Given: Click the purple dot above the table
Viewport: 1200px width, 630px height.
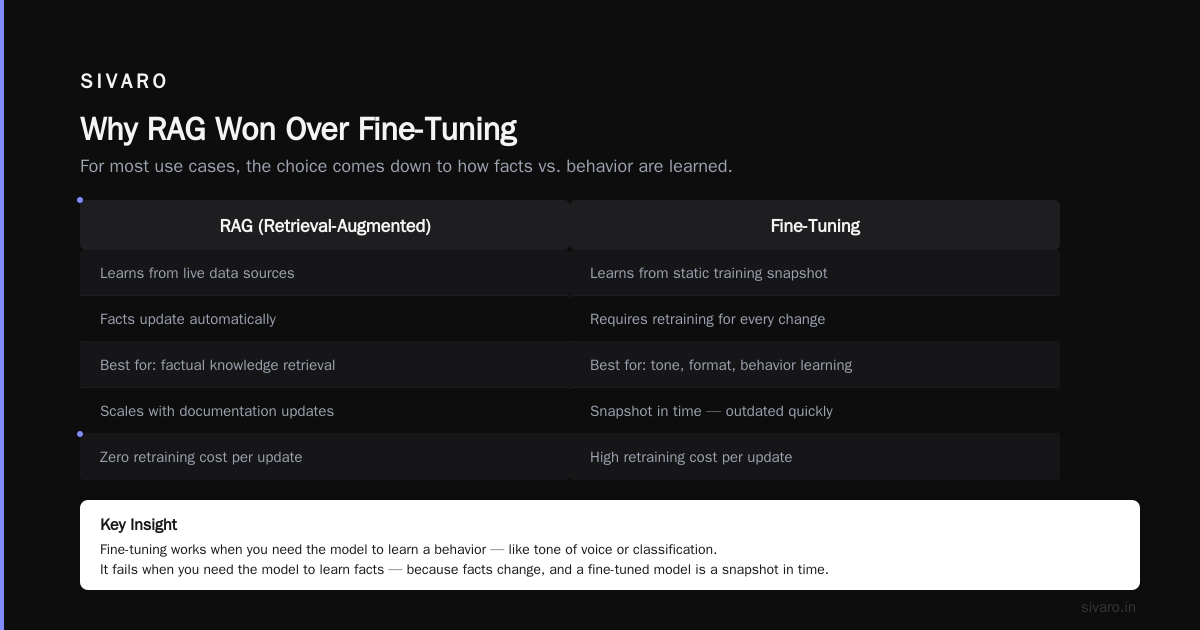Looking at the screenshot, I should (x=80, y=200).
